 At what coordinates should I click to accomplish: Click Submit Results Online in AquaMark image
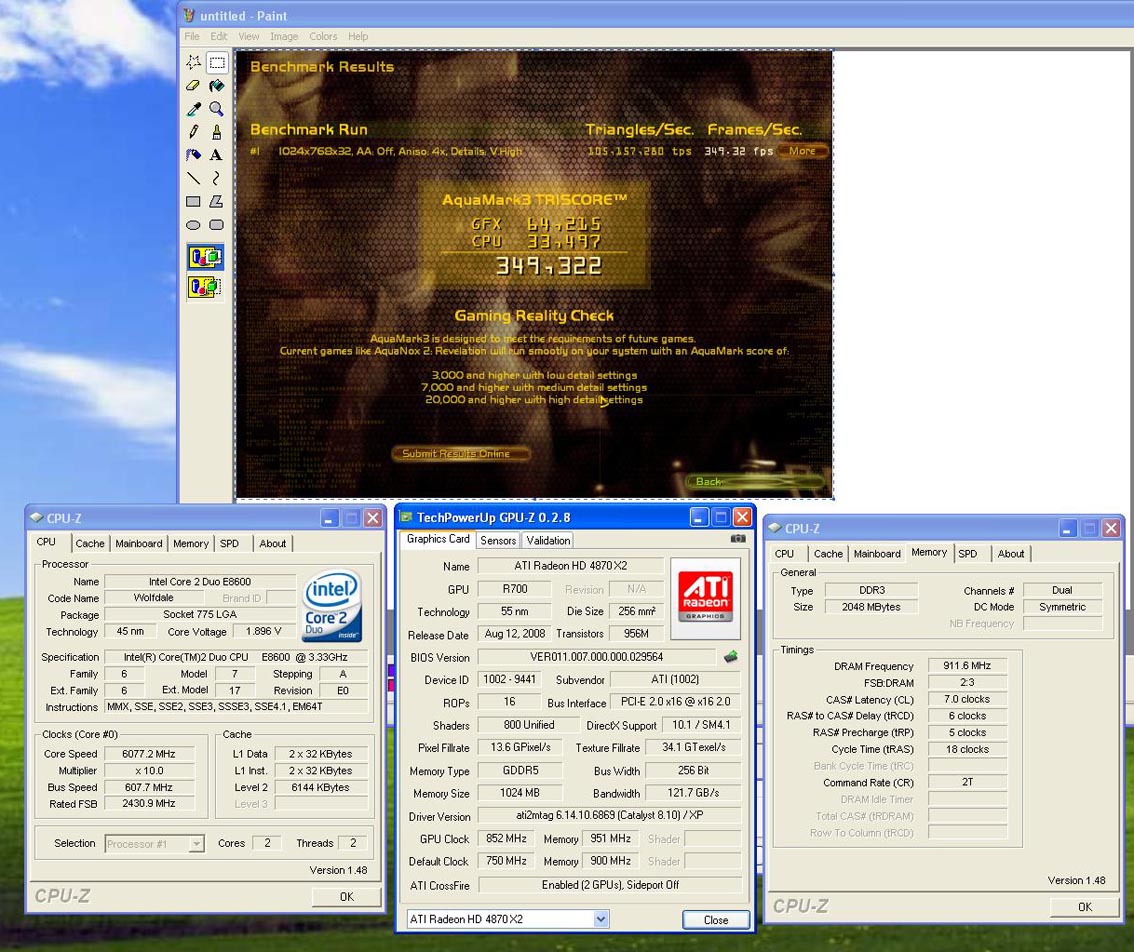(x=461, y=454)
